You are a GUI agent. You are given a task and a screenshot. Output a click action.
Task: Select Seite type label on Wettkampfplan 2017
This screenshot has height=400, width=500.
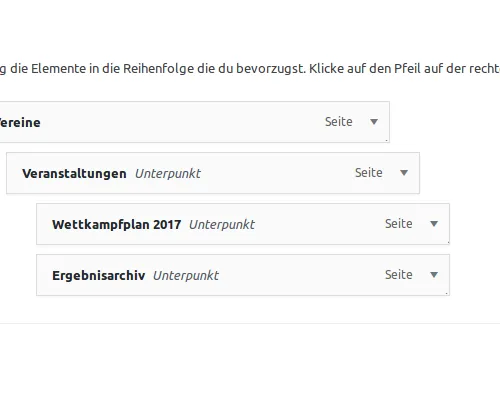coord(399,224)
